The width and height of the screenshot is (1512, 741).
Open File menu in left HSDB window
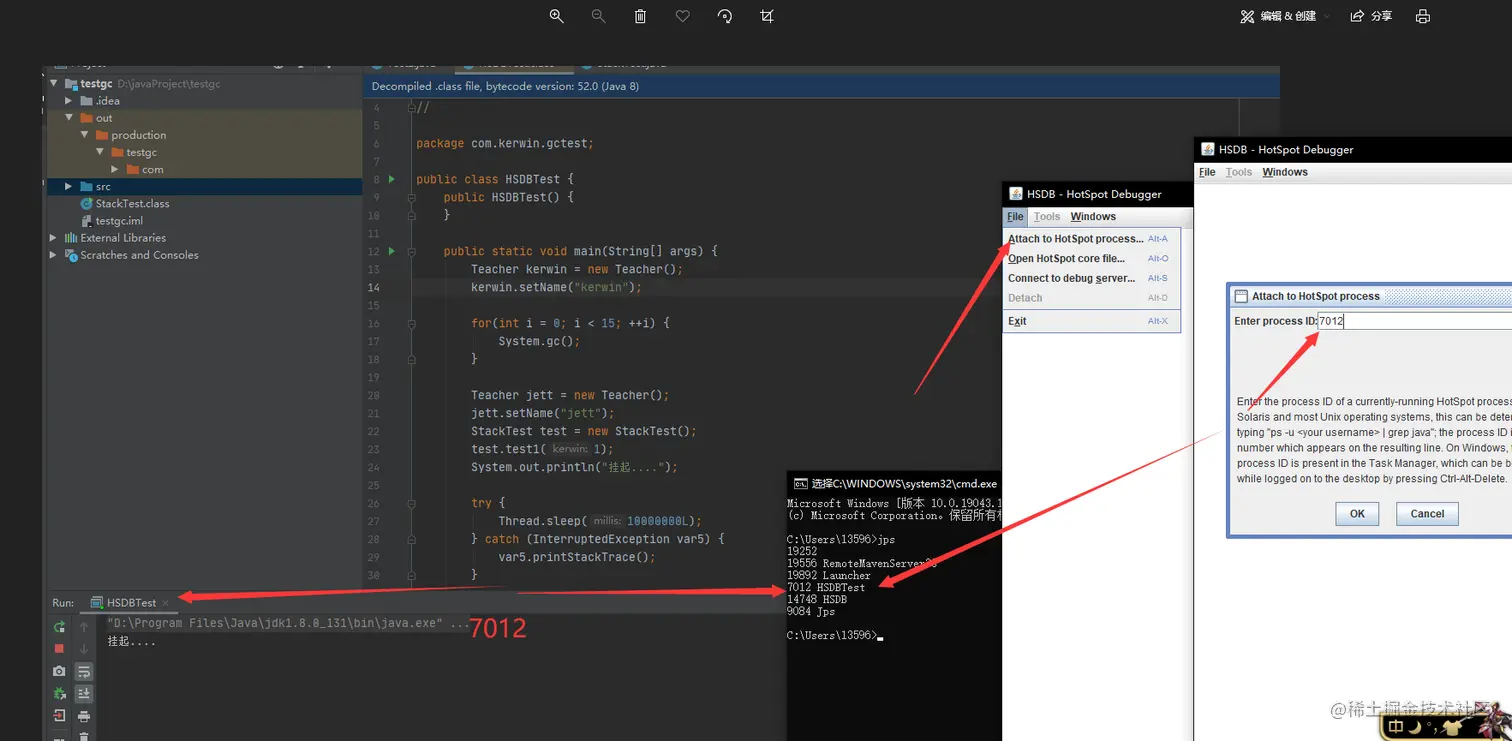pos(1015,216)
